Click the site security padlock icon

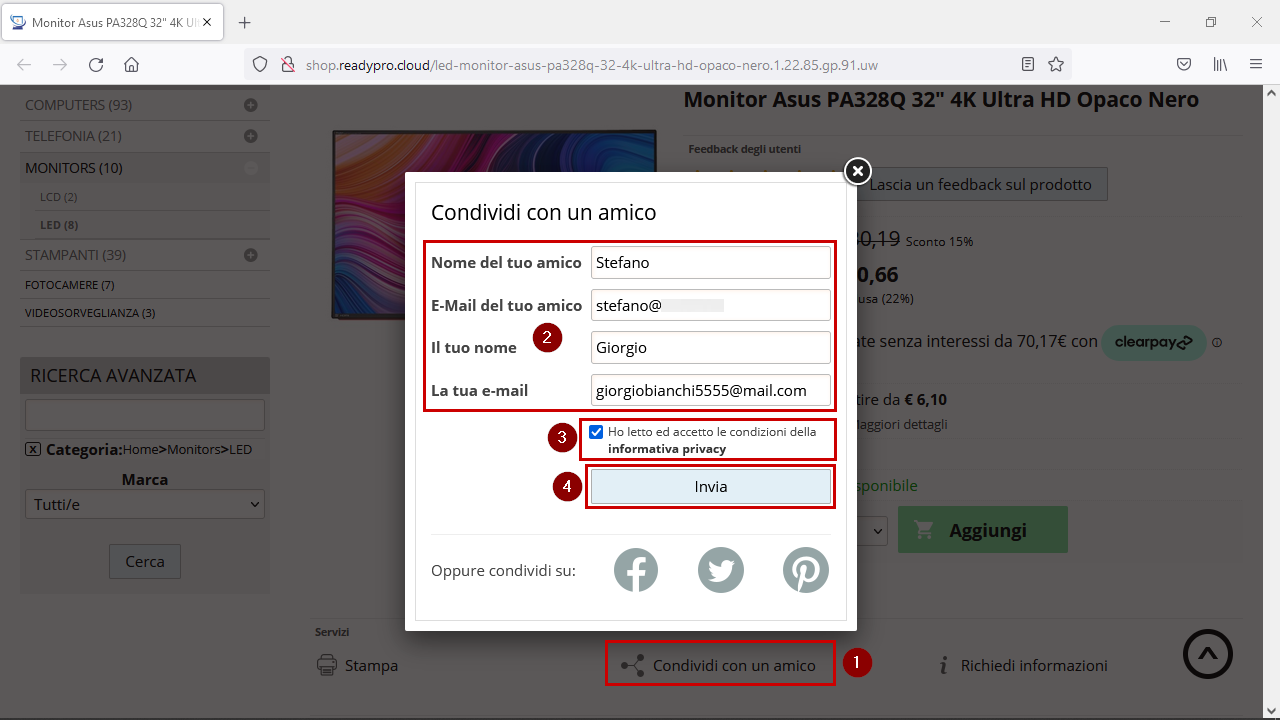pyautogui.click(x=288, y=65)
